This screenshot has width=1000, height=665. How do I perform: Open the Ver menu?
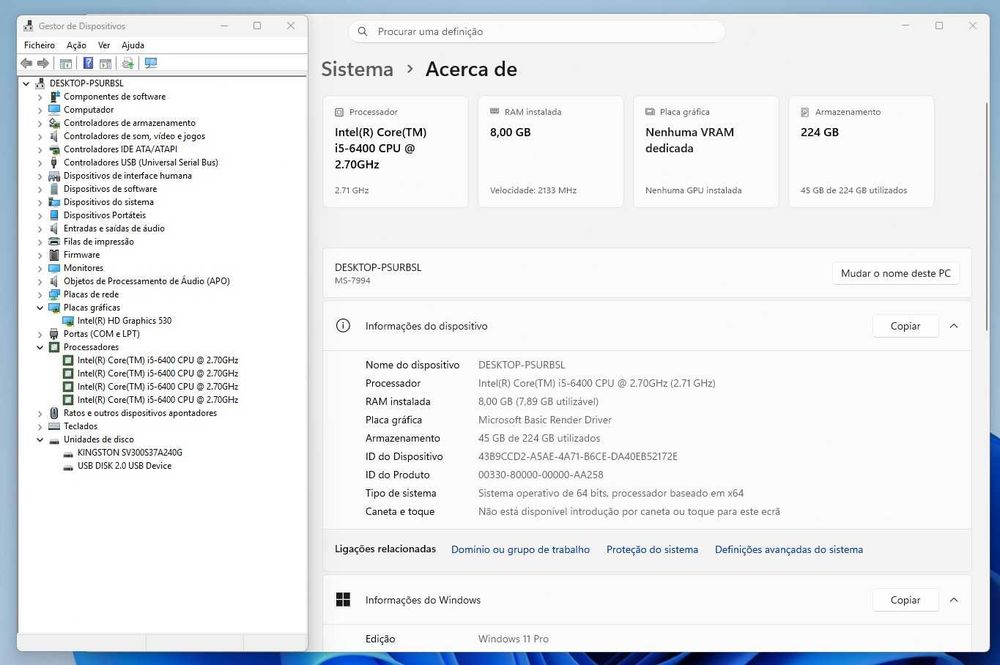[104, 45]
